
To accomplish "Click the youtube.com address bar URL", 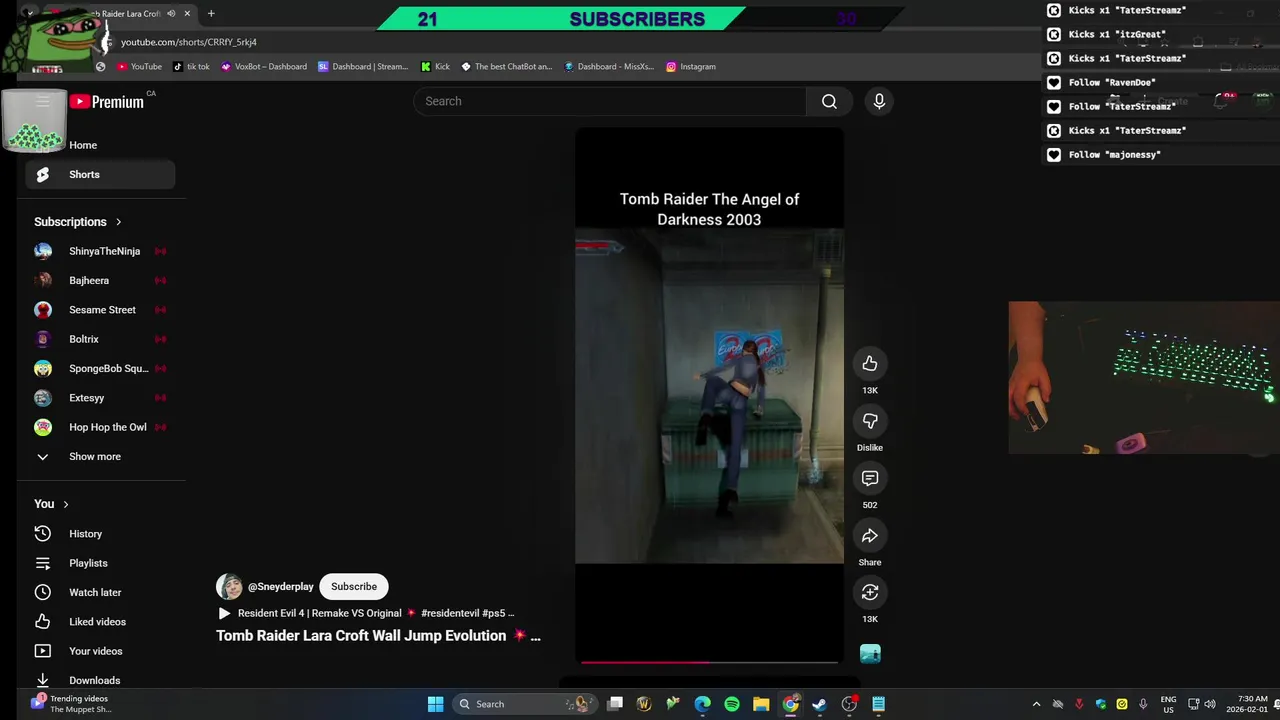I will coord(189,42).
